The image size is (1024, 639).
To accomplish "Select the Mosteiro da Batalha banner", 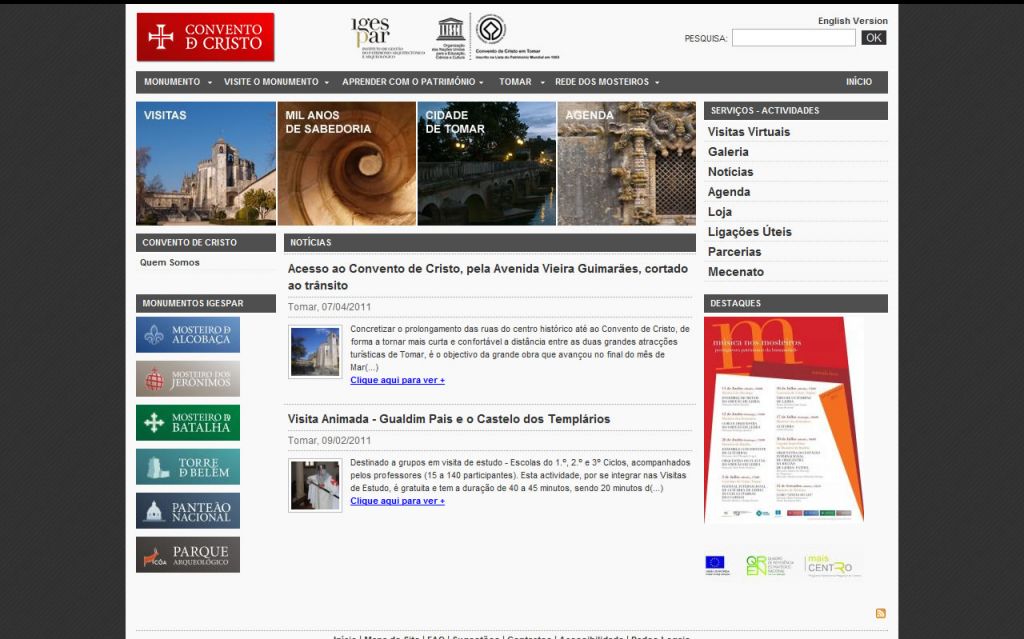I will (188, 423).
